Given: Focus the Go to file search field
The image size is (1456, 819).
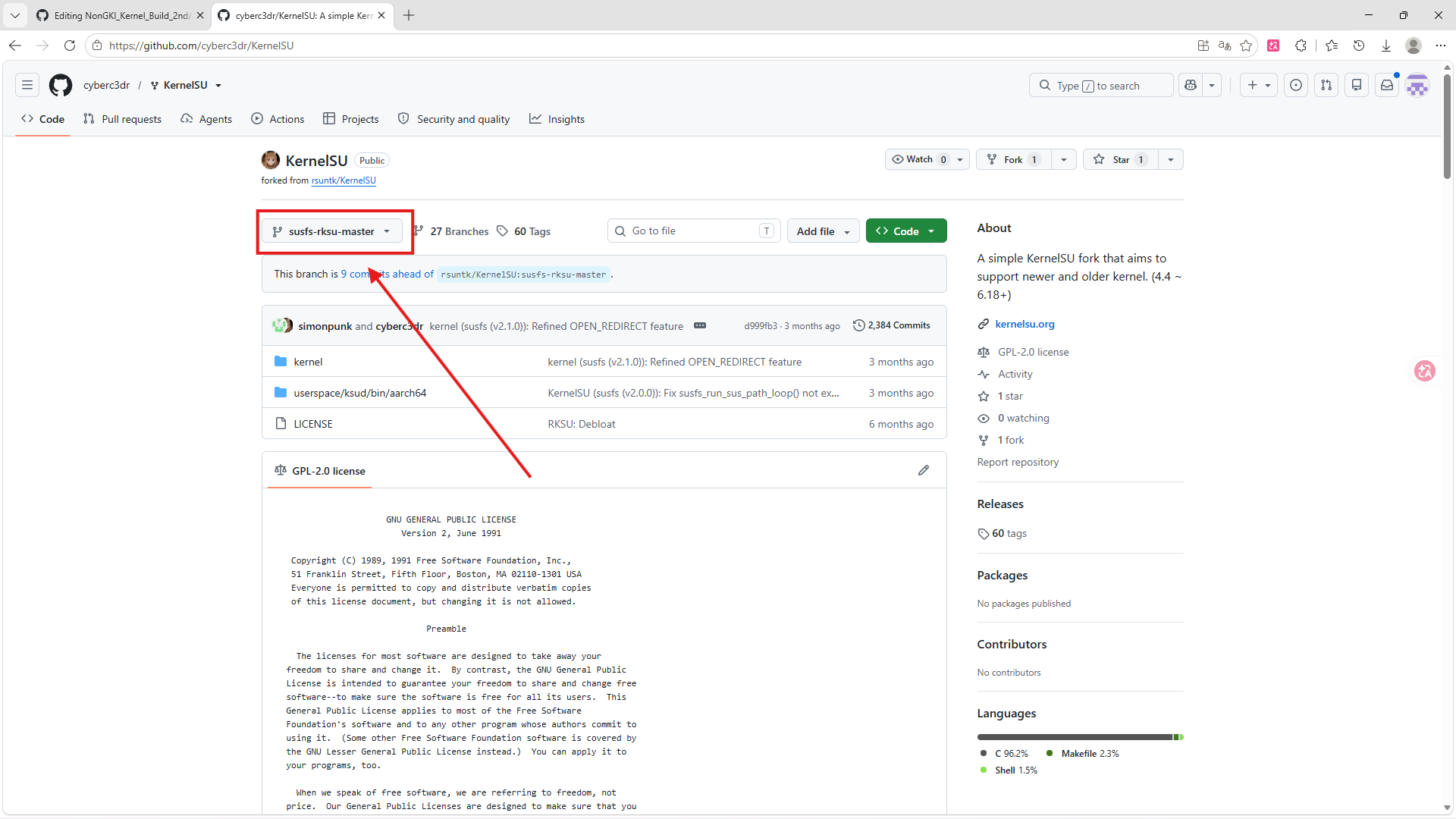Looking at the screenshot, I should click(x=694, y=231).
